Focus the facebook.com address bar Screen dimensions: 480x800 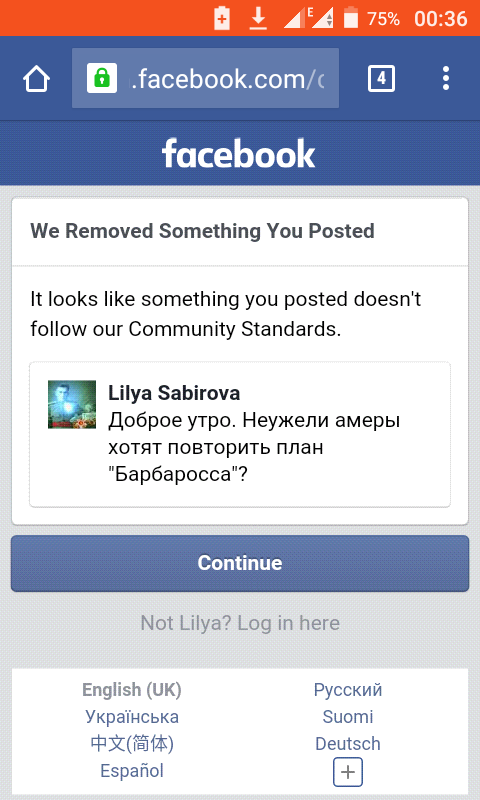pyautogui.click(x=205, y=78)
